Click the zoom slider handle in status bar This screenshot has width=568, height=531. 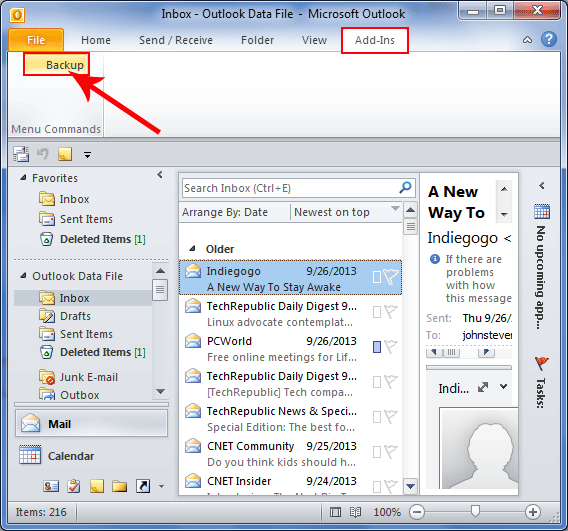[x=475, y=511]
